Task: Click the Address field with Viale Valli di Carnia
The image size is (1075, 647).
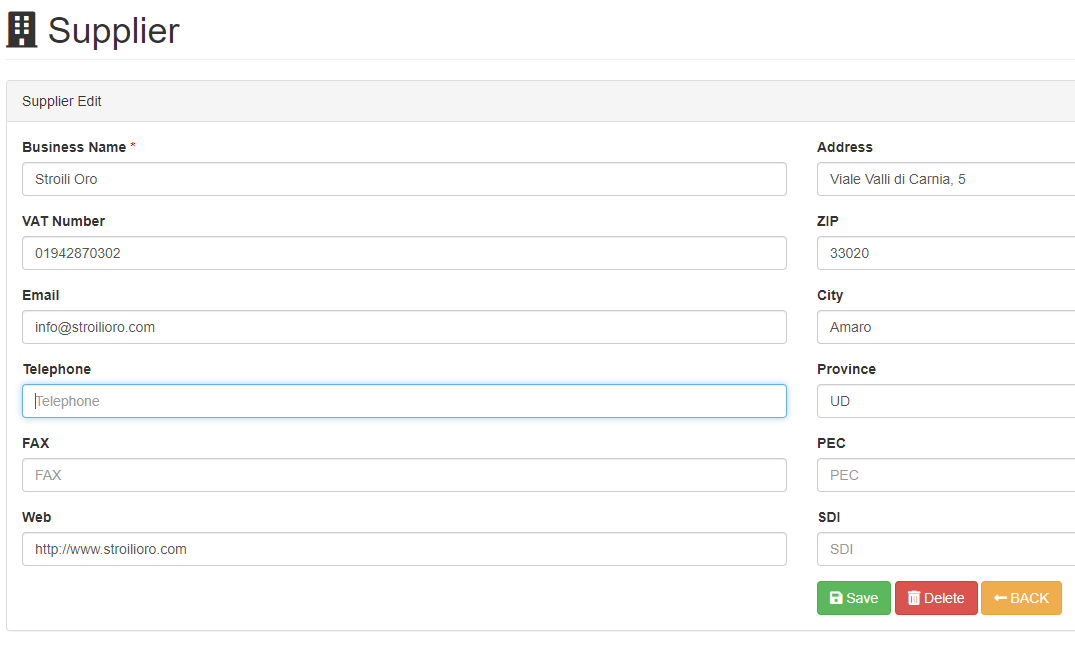Action: tap(946, 179)
